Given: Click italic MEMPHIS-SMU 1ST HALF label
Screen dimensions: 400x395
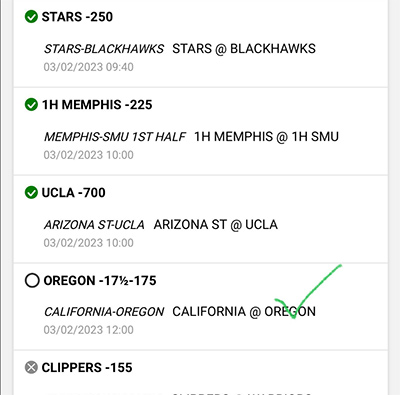Looking at the screenshot, I should (115, 137).
